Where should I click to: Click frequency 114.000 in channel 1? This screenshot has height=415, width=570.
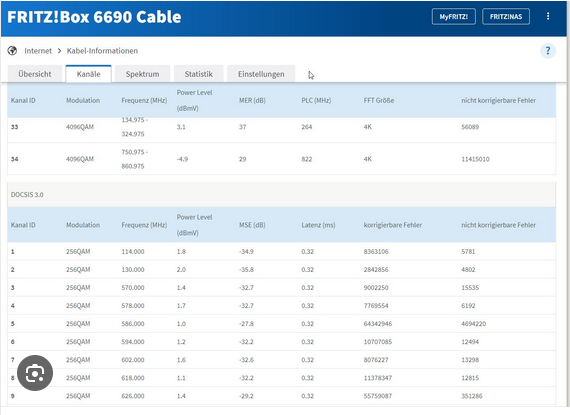point(133,251)
